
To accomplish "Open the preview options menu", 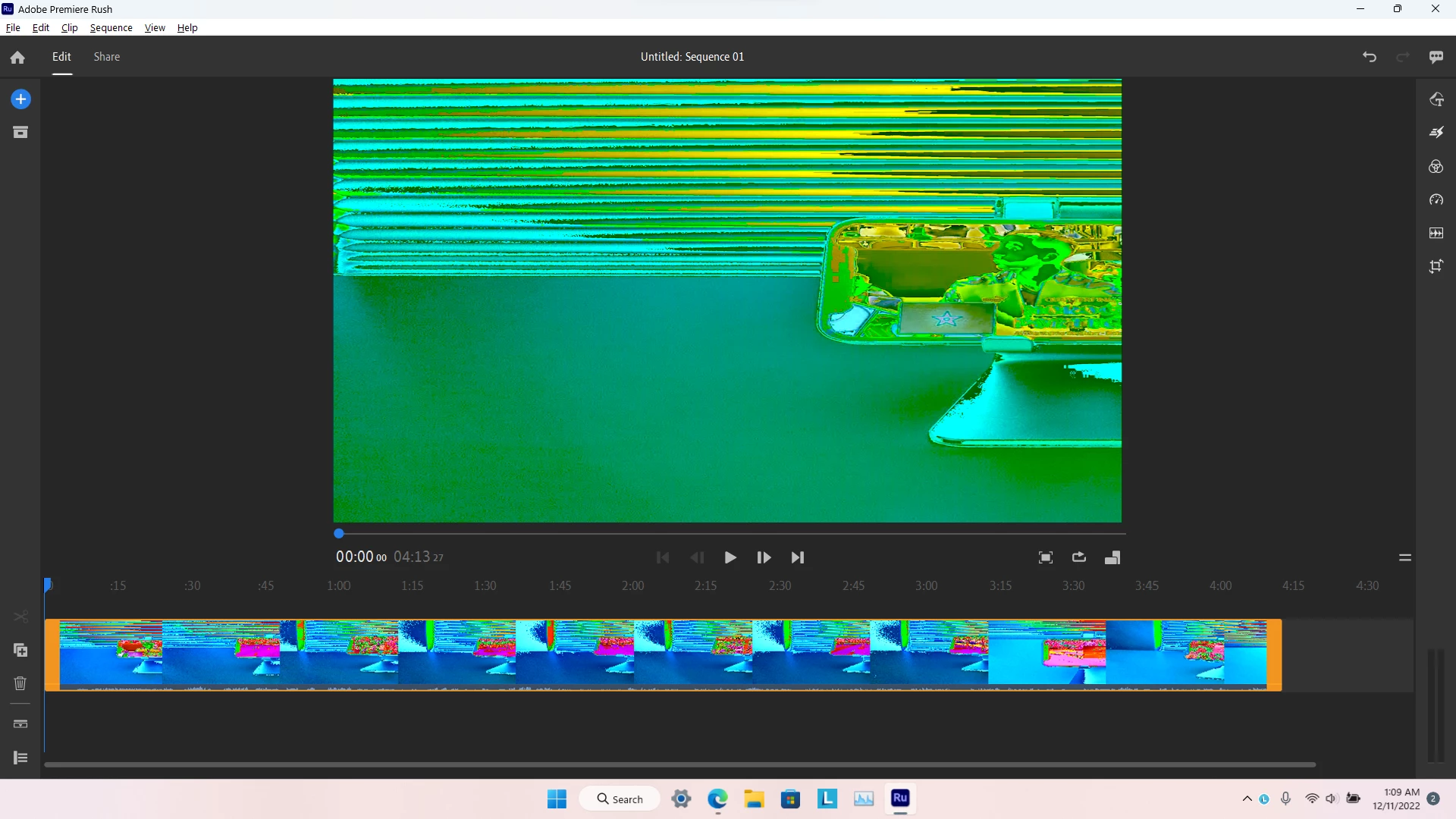I will pos(1405,557).
